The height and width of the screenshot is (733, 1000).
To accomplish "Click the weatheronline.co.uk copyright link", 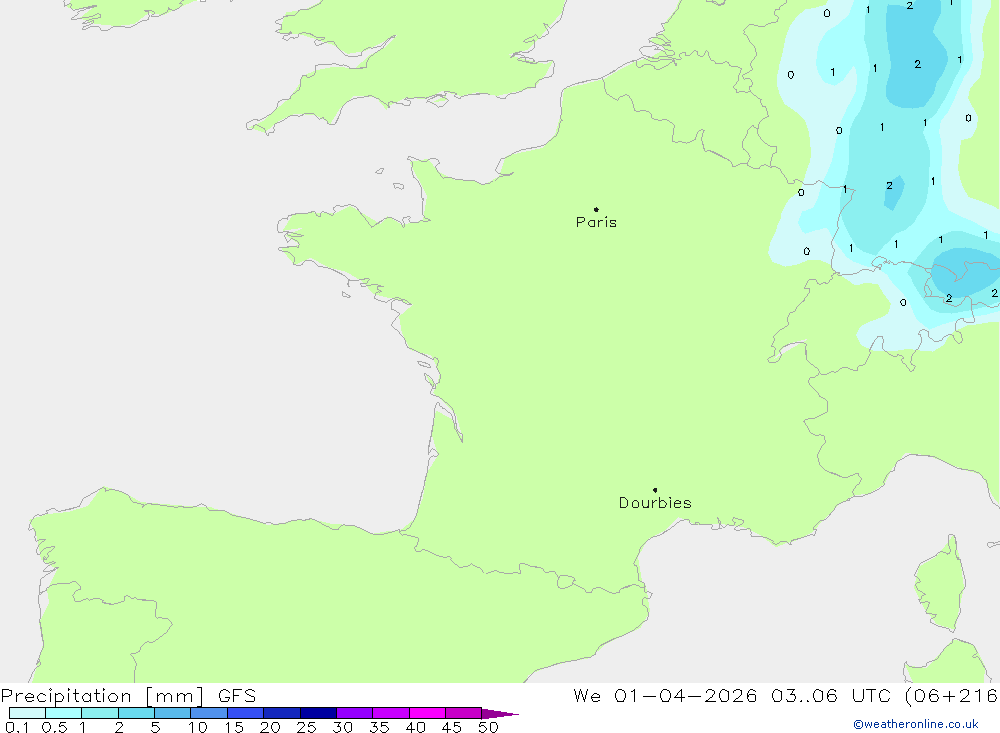I will coord(916,724).
